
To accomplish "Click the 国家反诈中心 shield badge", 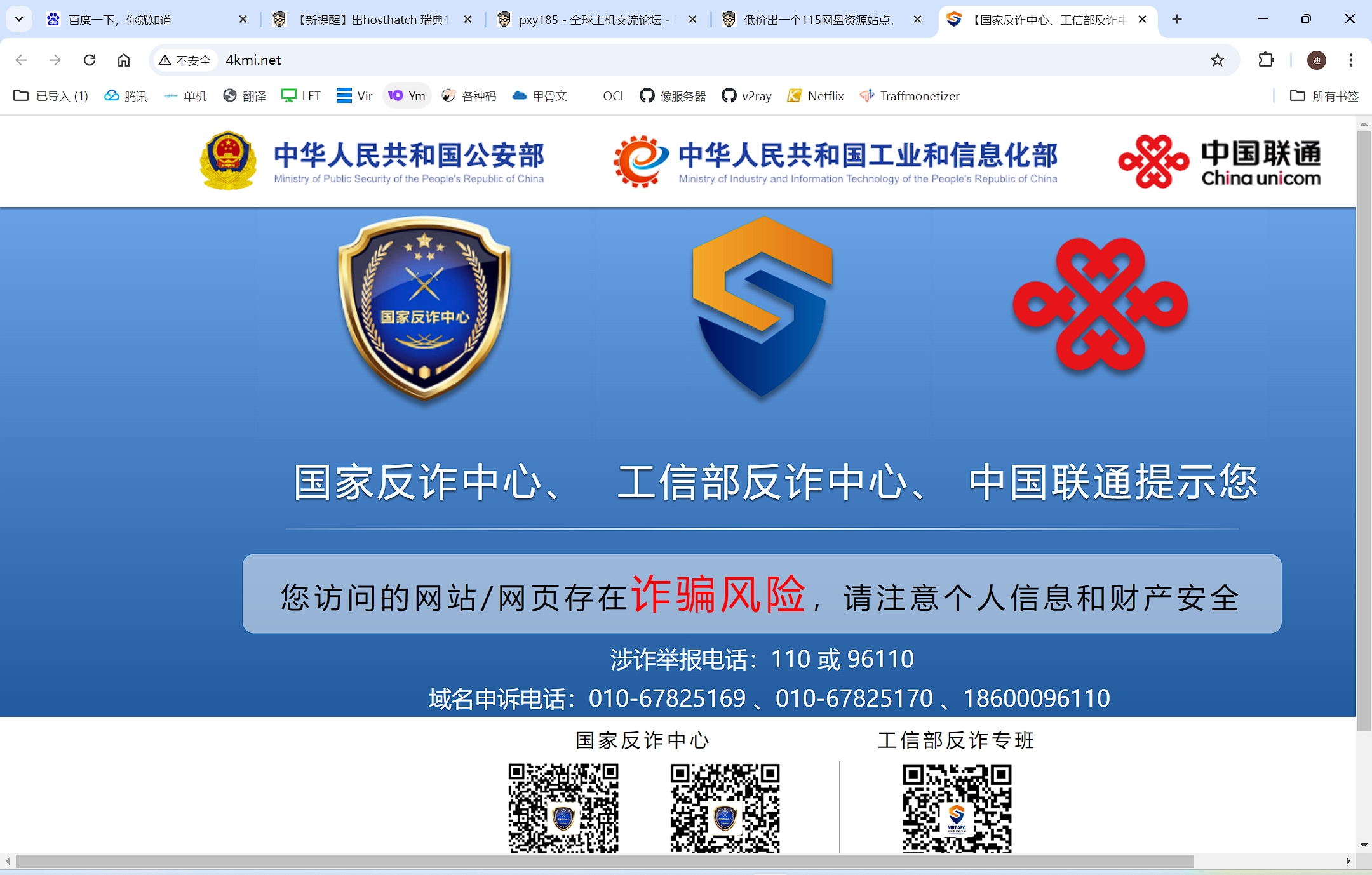I will (424, 309).
